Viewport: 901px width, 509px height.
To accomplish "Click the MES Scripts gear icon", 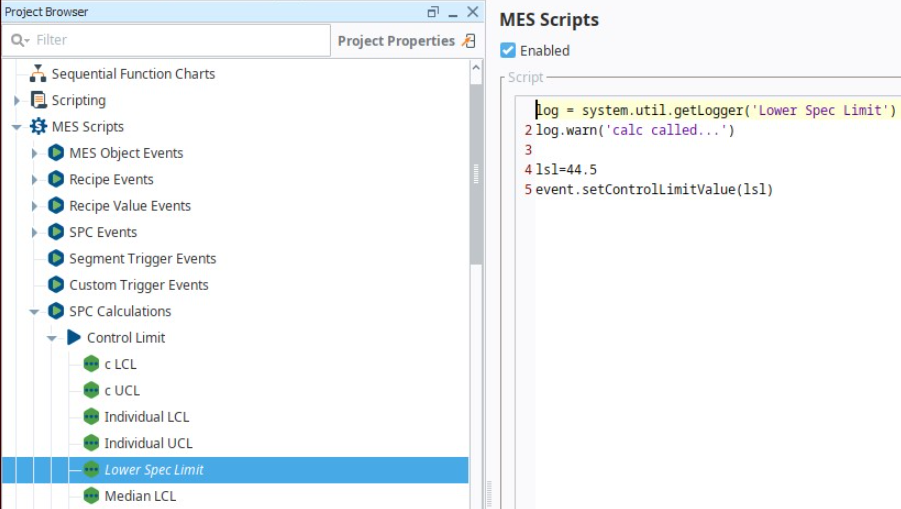I will [x=38, y=127].
